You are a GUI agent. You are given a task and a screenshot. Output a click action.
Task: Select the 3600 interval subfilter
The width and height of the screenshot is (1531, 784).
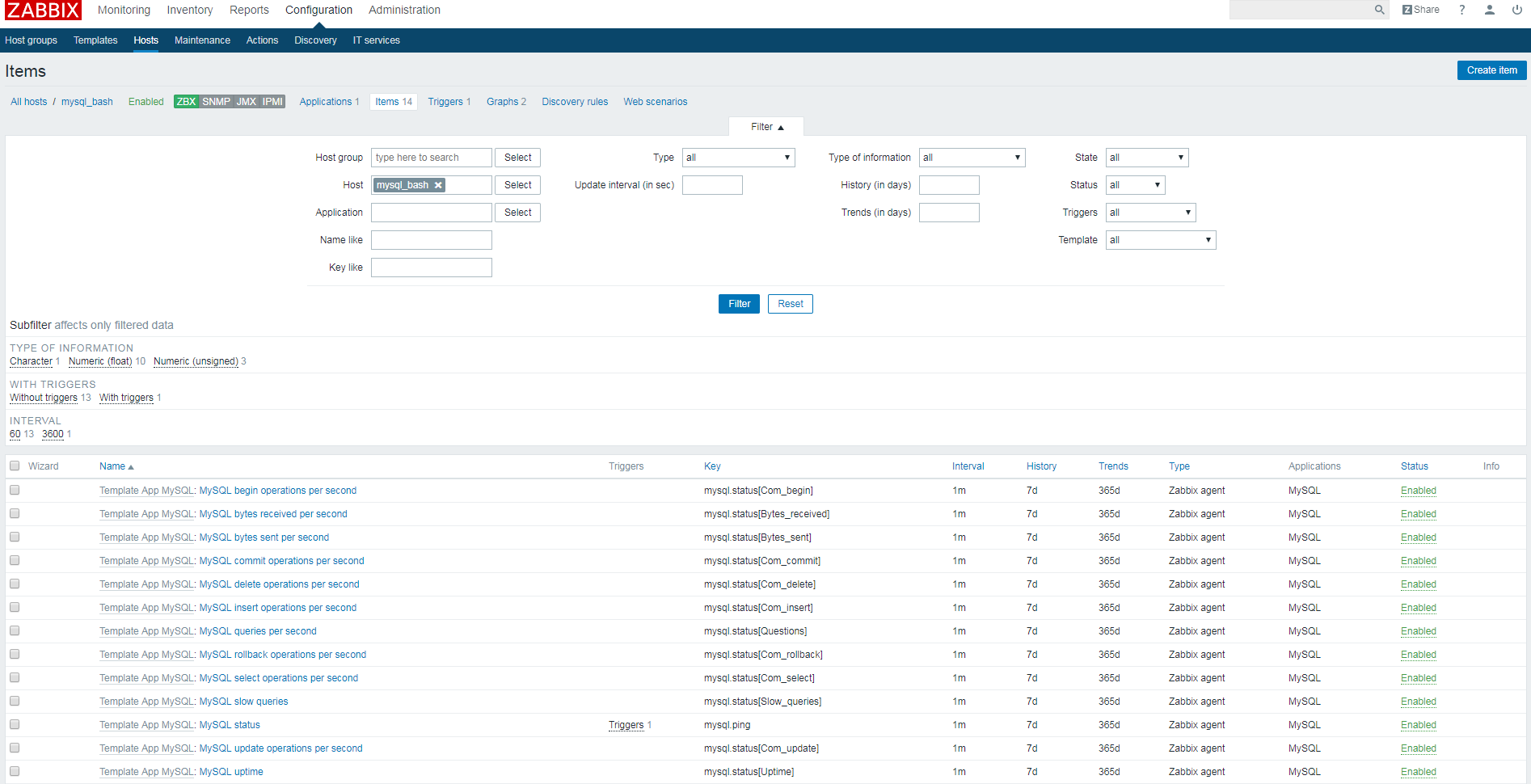point(53,434)
